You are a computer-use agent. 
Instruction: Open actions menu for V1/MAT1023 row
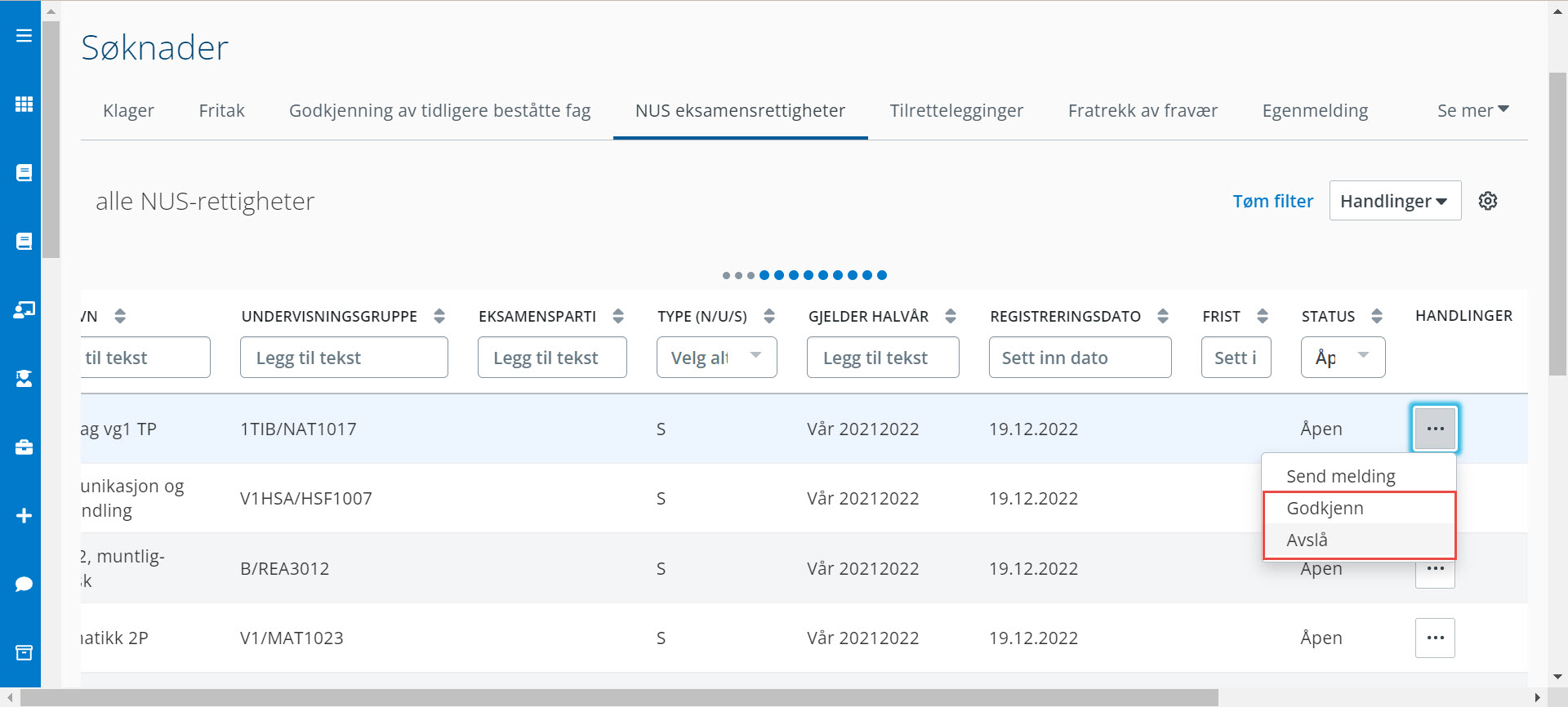coord(1435,638)
